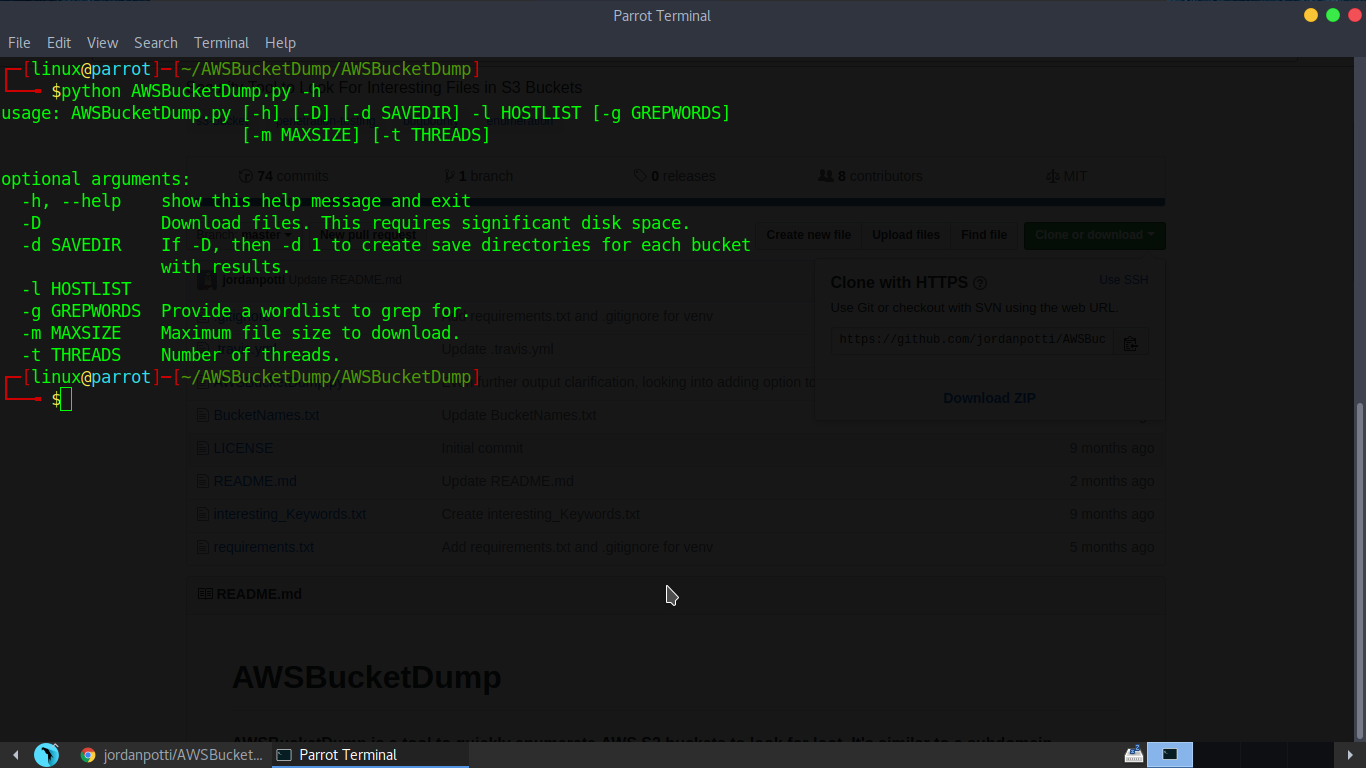Open the Clone or download dropdown
The width and height of the screenshot is (1366, 768).
1093,235
